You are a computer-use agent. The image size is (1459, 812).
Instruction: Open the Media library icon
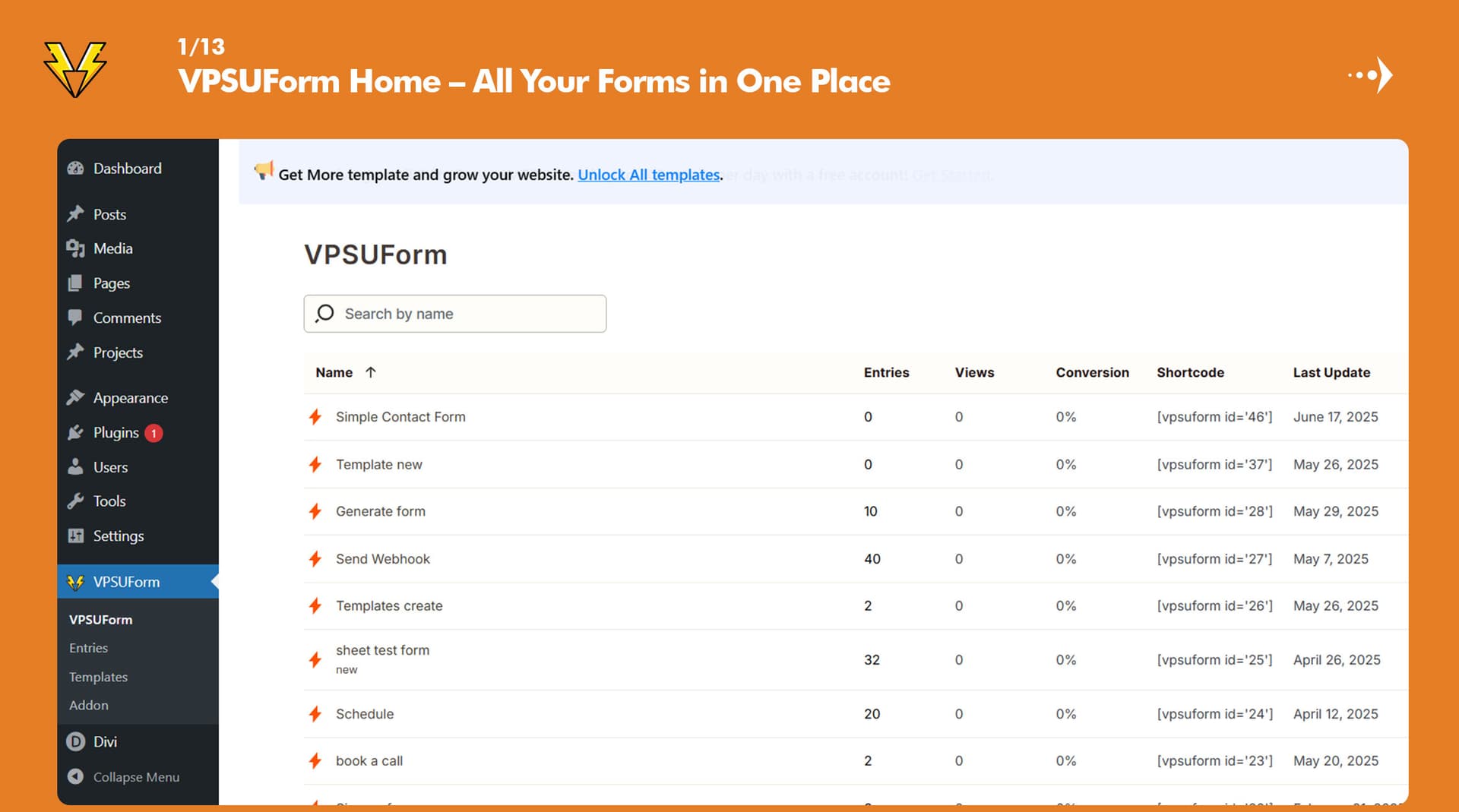pyautogui.click(x=76, y=248)
